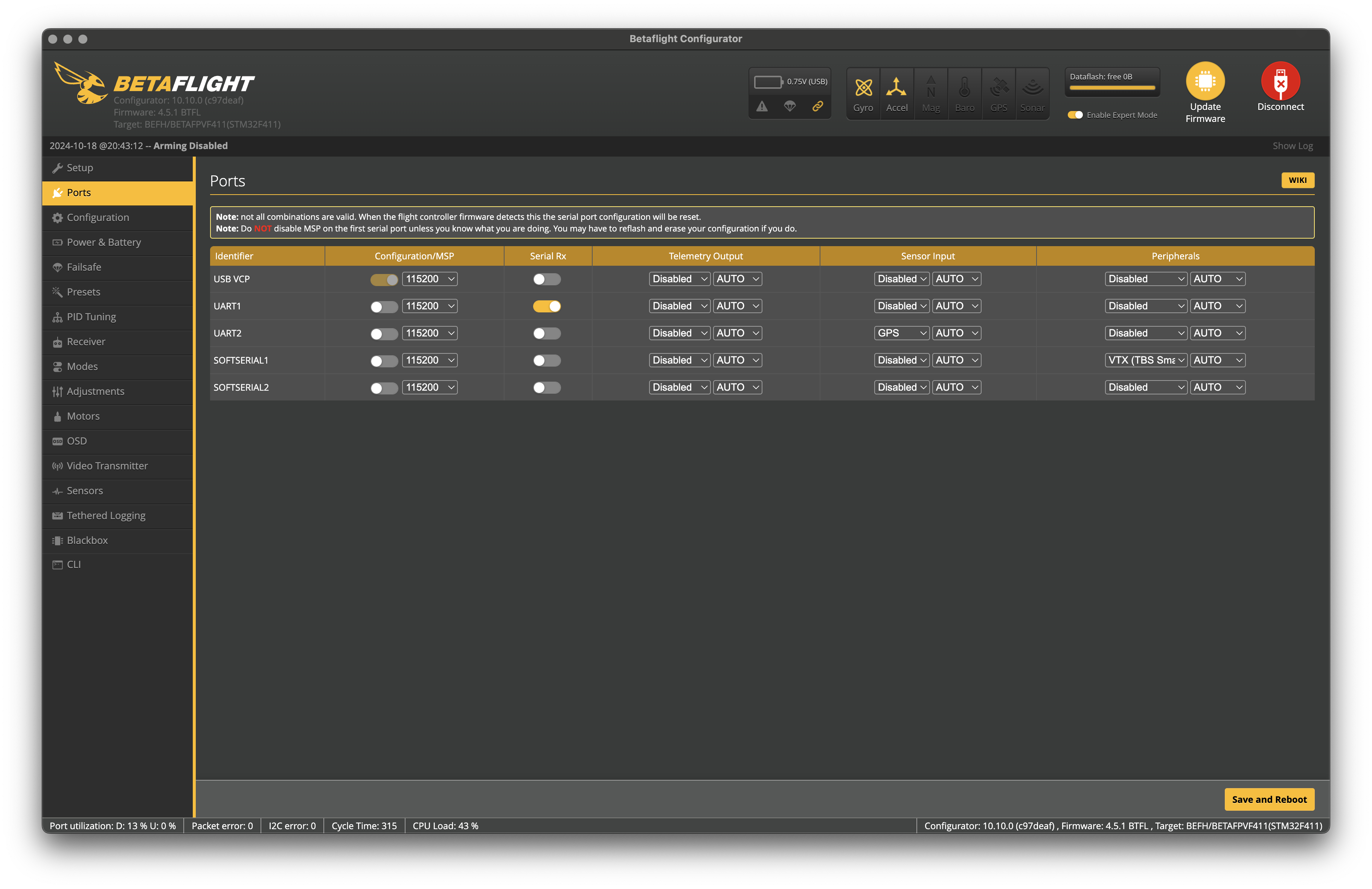
Task: Open UART2 Sensor Input AUTO baud dropdown
Action: tap(956, 333)
